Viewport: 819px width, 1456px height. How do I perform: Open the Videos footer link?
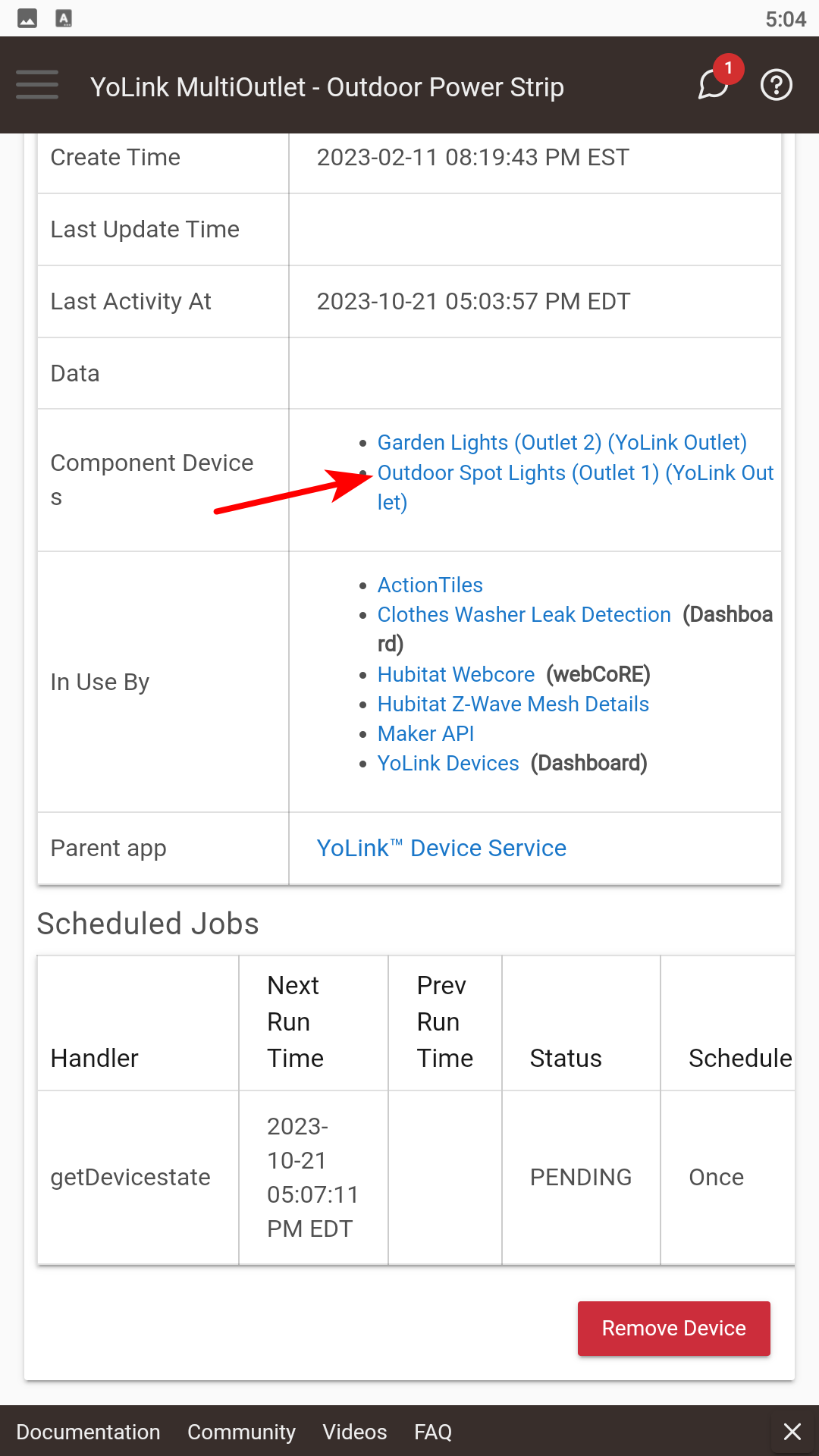click(355, 1432)
